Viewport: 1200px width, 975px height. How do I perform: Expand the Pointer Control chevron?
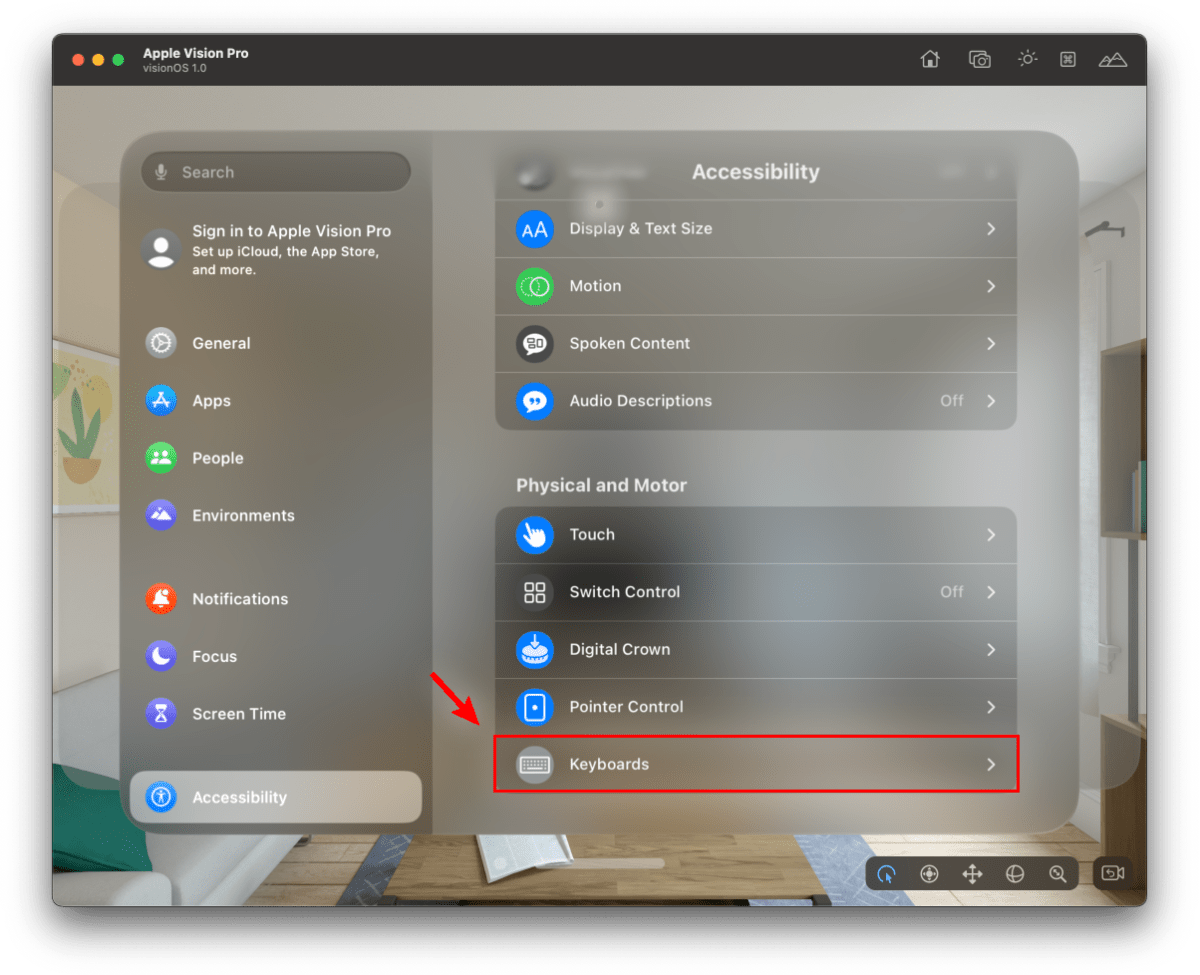click(x=991, y=707)
